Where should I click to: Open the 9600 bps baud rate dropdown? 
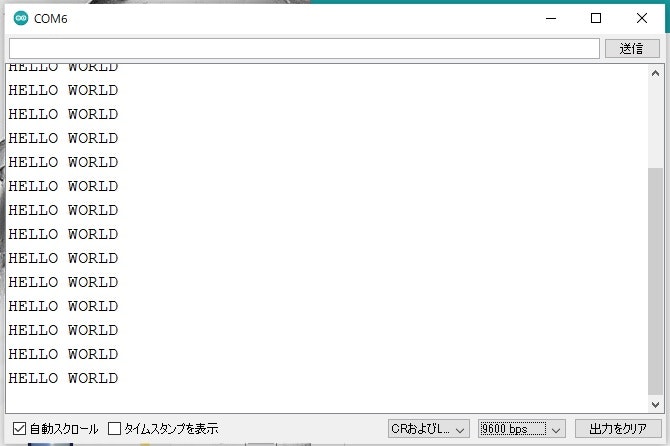coord(522,428)
